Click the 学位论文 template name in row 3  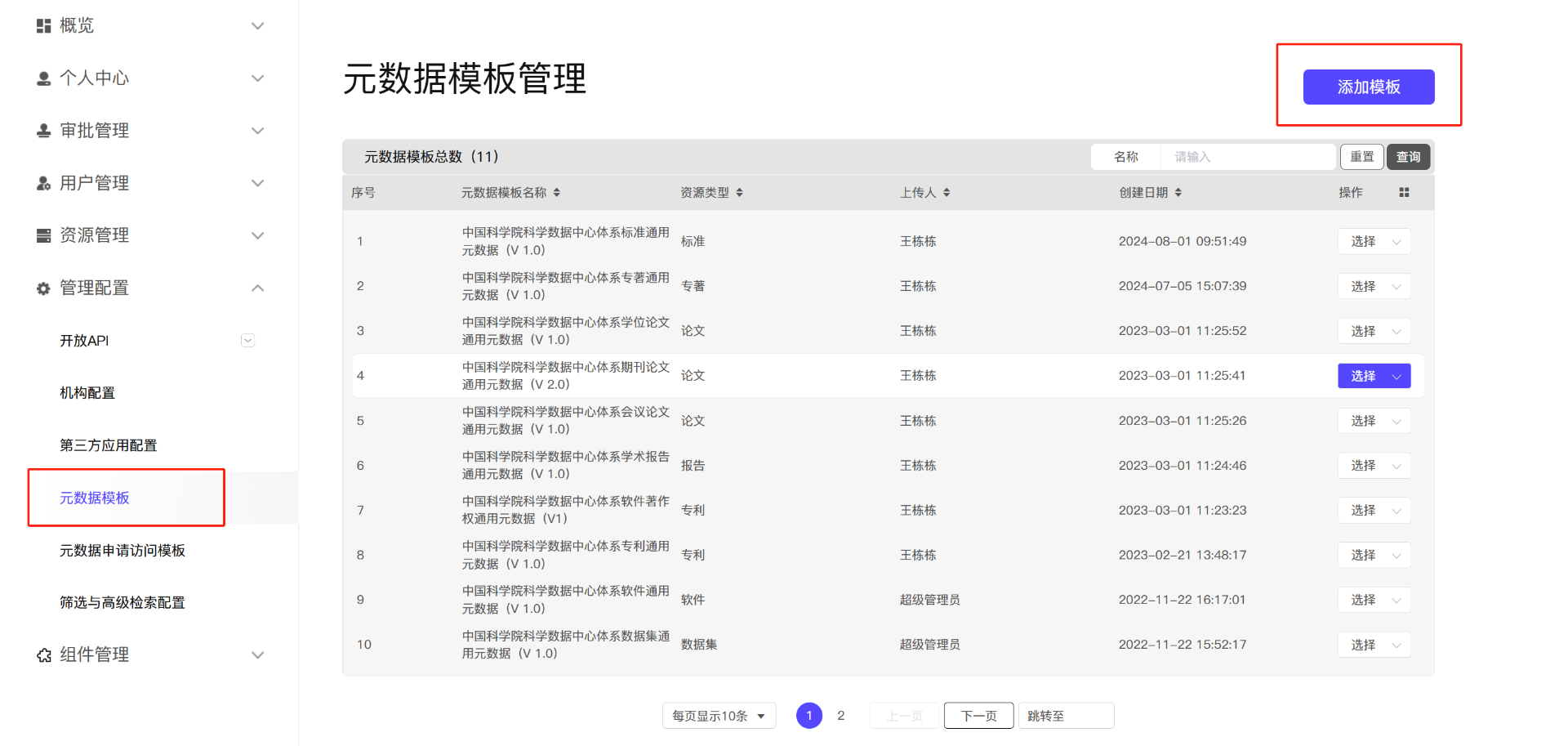(x=566, y=331)
